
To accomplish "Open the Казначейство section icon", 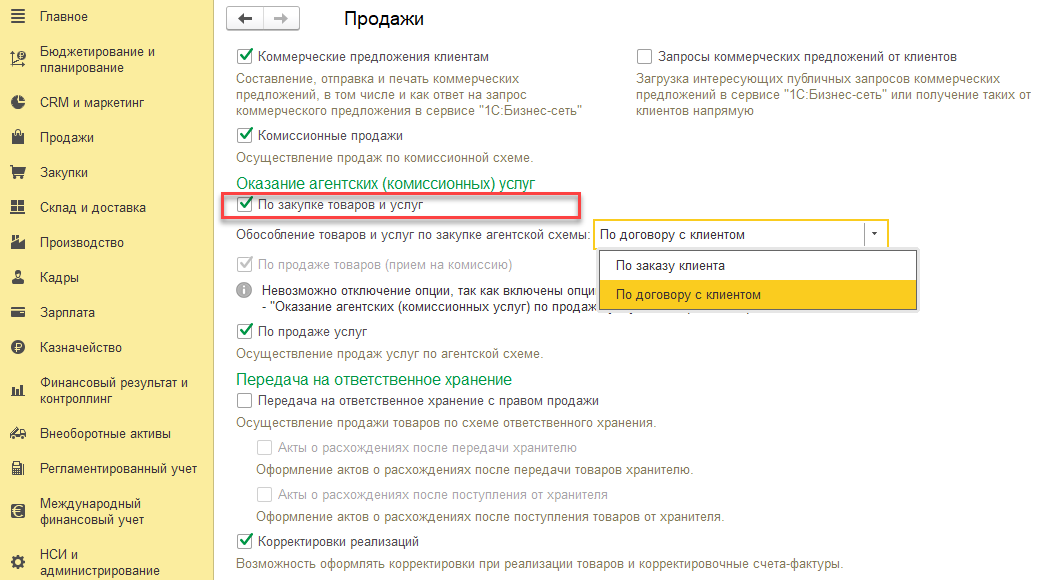I will pos(17,346).
